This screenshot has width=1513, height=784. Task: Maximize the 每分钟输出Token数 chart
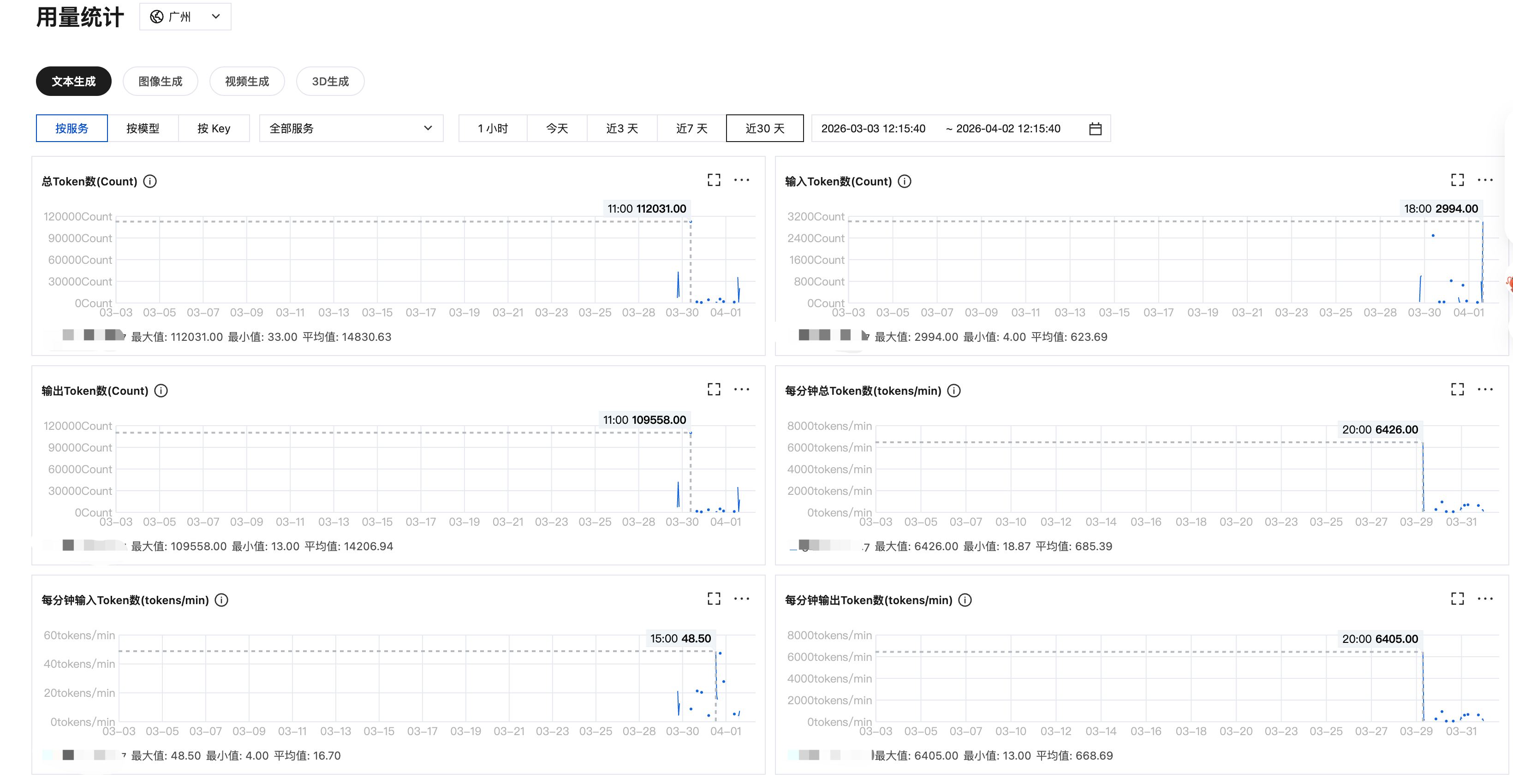click(1457, 599)
